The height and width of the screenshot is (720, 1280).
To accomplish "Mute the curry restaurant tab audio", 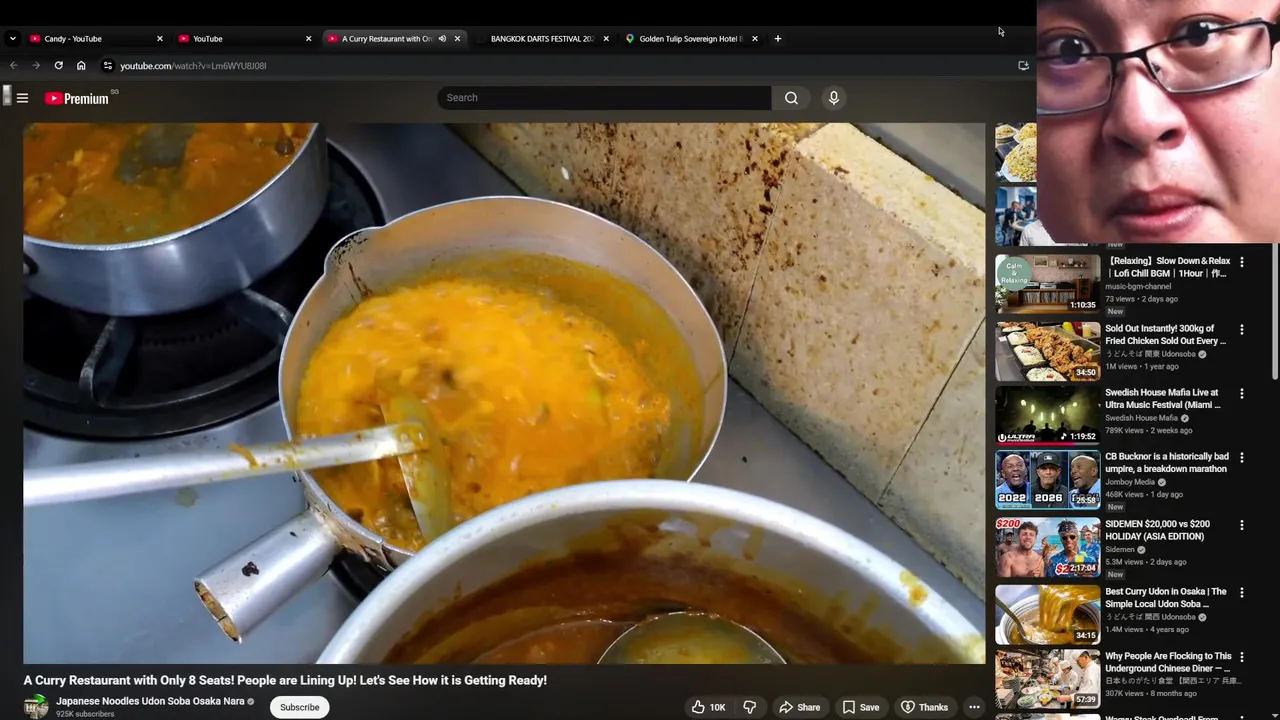I will point(442,39).
